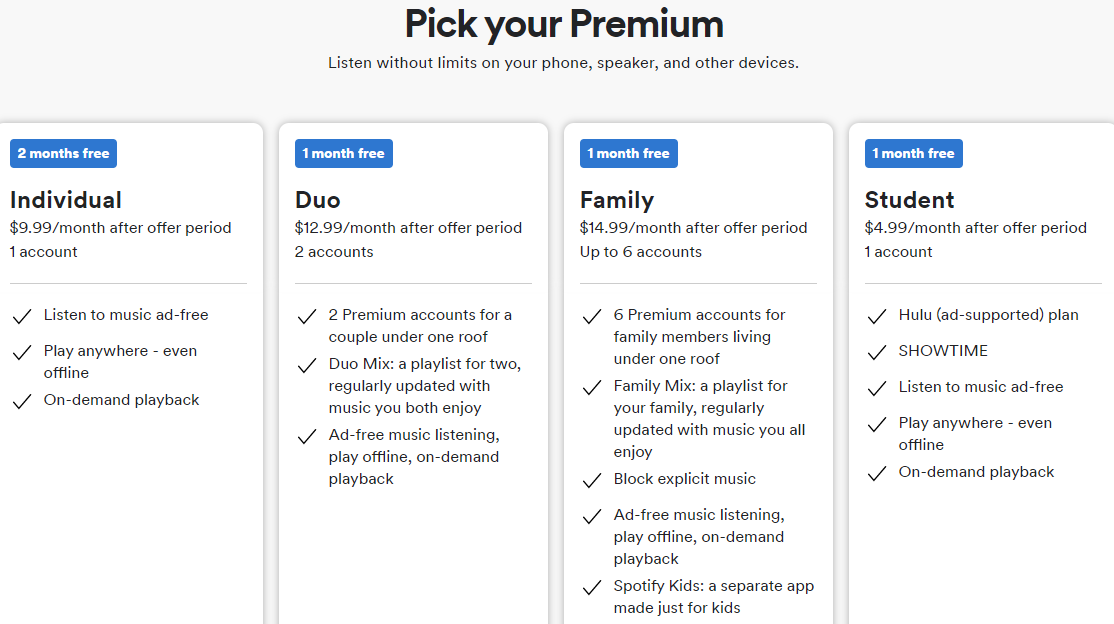The width and height of the screenshot is (1114, 624).
Task: Select the Family plan title
Action: click(617, 200)
